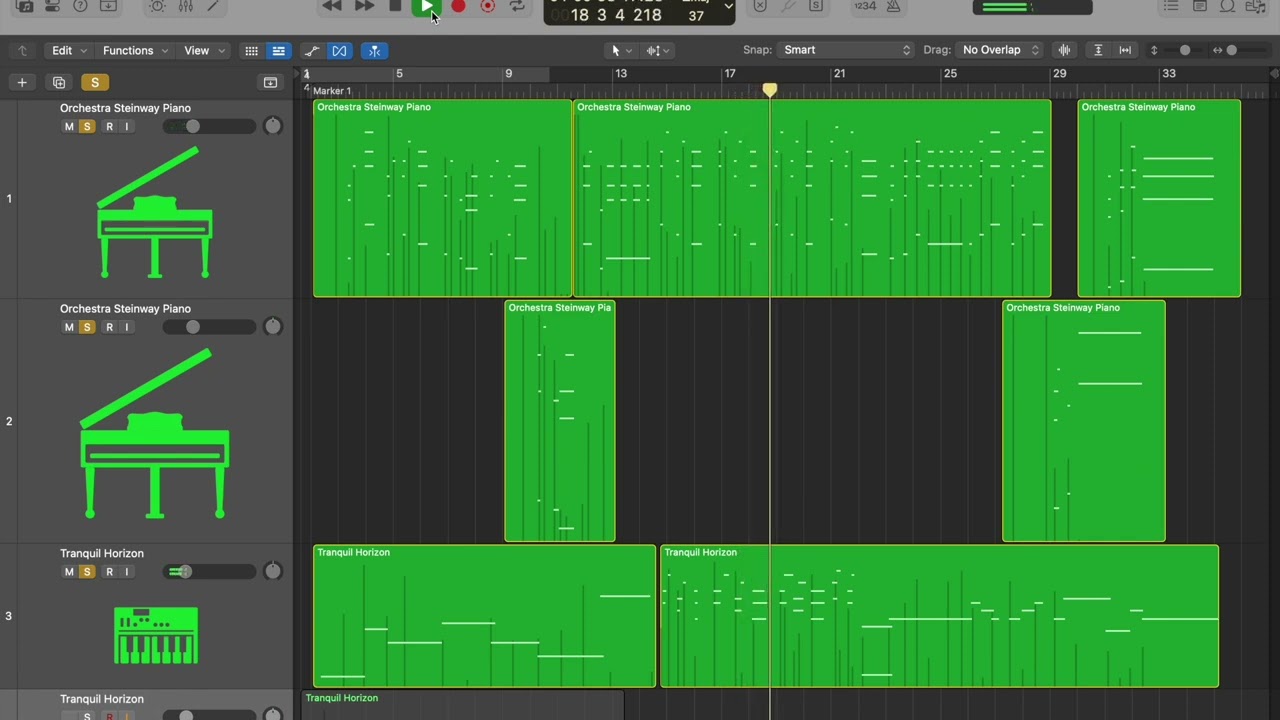Viewport: 1280px width, 720px height.
Task: Click the Fast Forward transport button
Action: click(364, 6)
